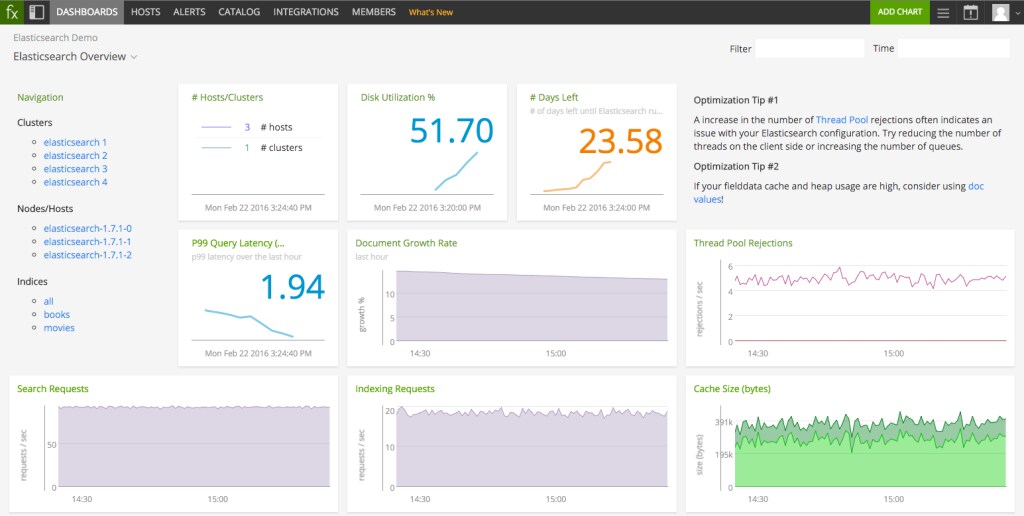Click the '# clusters' legend entry
This screenshot has width=1024, height=516.
[x=281, y=148]
